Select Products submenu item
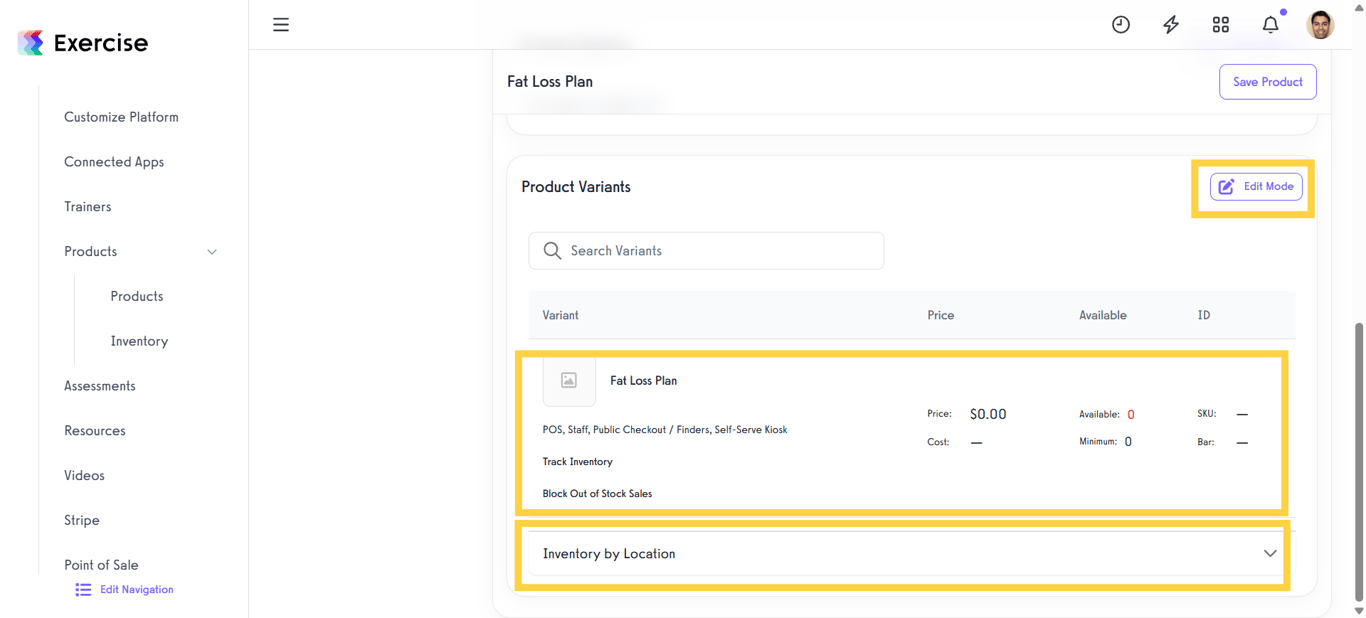1366x618 pixels. (x=137, y=296)
